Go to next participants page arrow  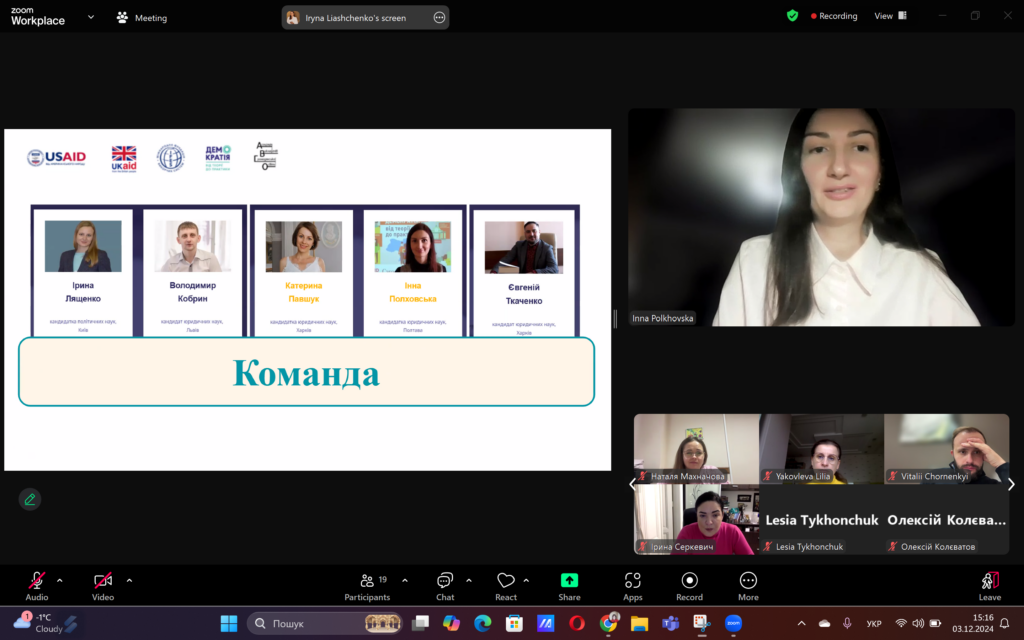click(1011, 484)
